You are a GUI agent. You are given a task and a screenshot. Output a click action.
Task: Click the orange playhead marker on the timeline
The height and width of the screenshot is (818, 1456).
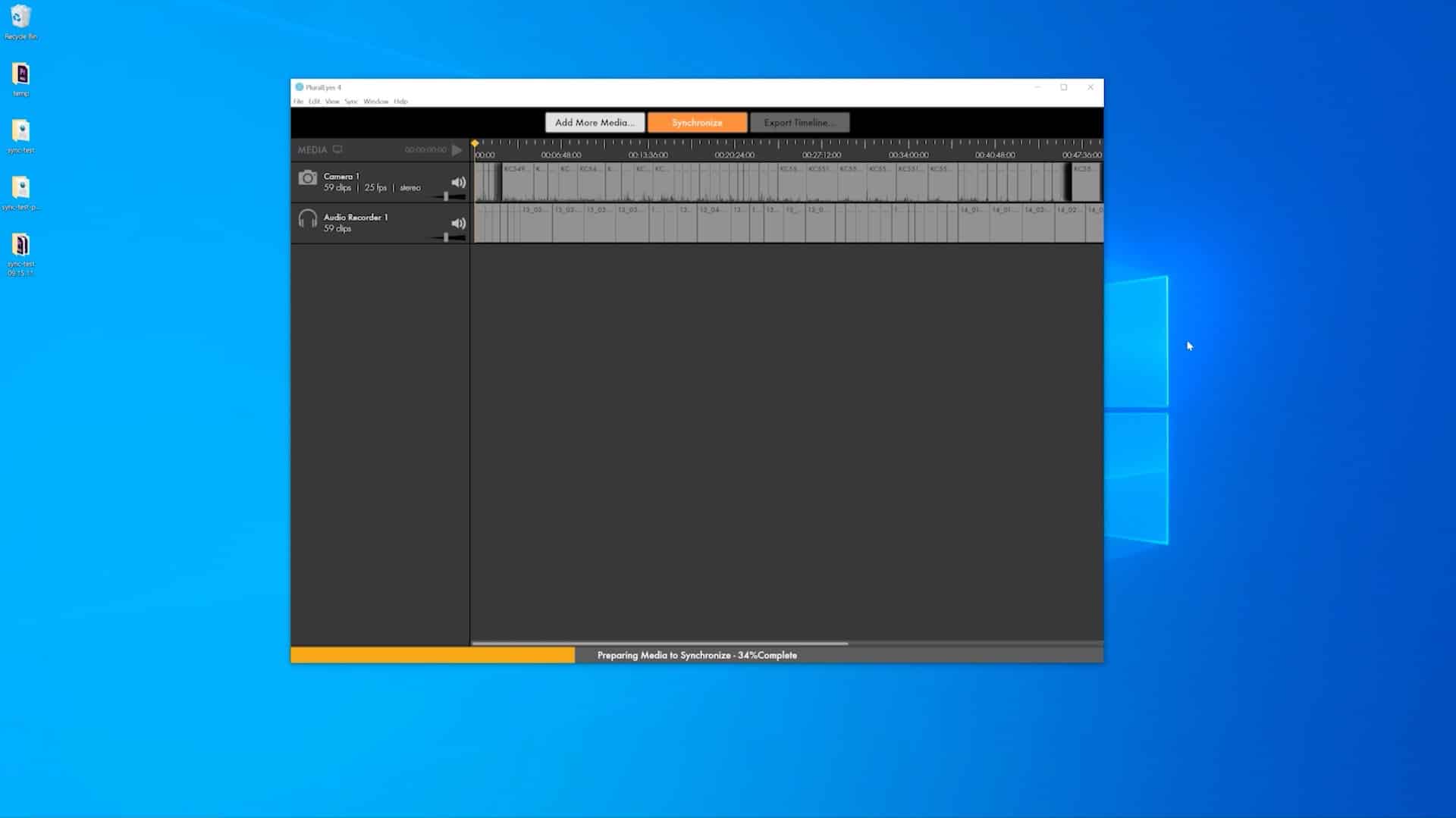click(x=475, y=142)
